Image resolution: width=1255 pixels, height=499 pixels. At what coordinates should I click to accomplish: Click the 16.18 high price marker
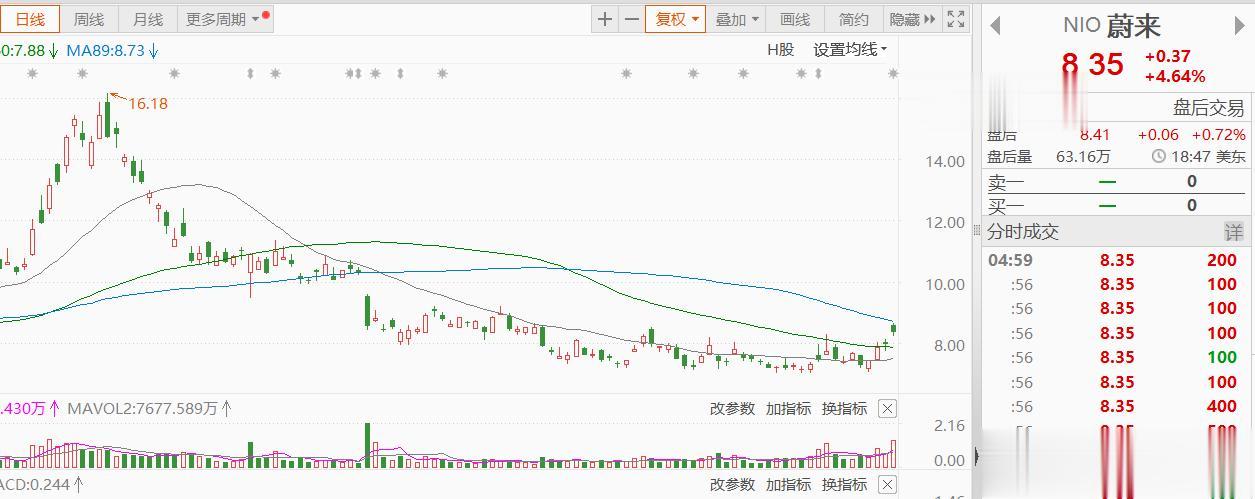[x=147, y=103]
